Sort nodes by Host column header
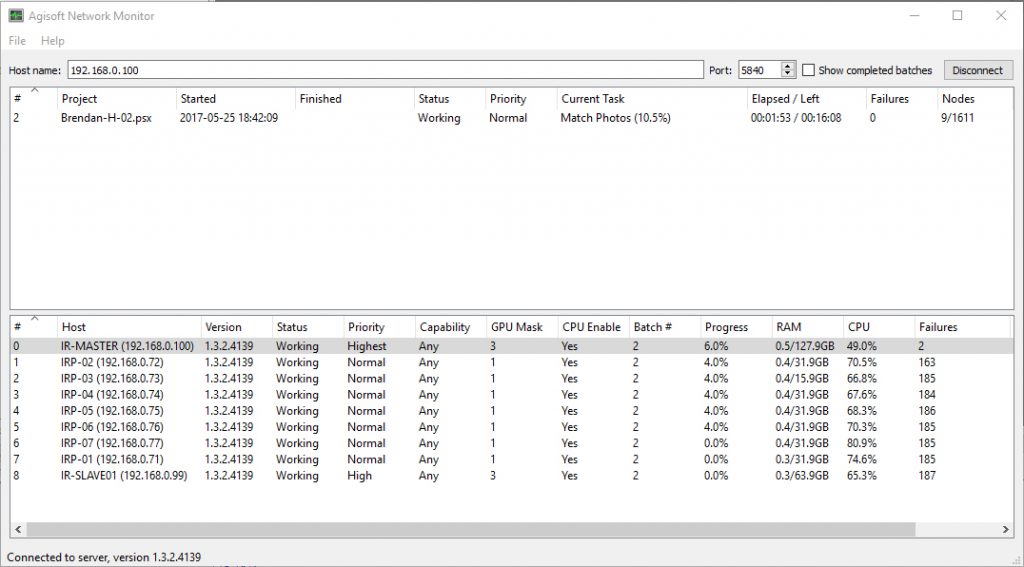1024x567 pixels. click(x=129, y=327)
